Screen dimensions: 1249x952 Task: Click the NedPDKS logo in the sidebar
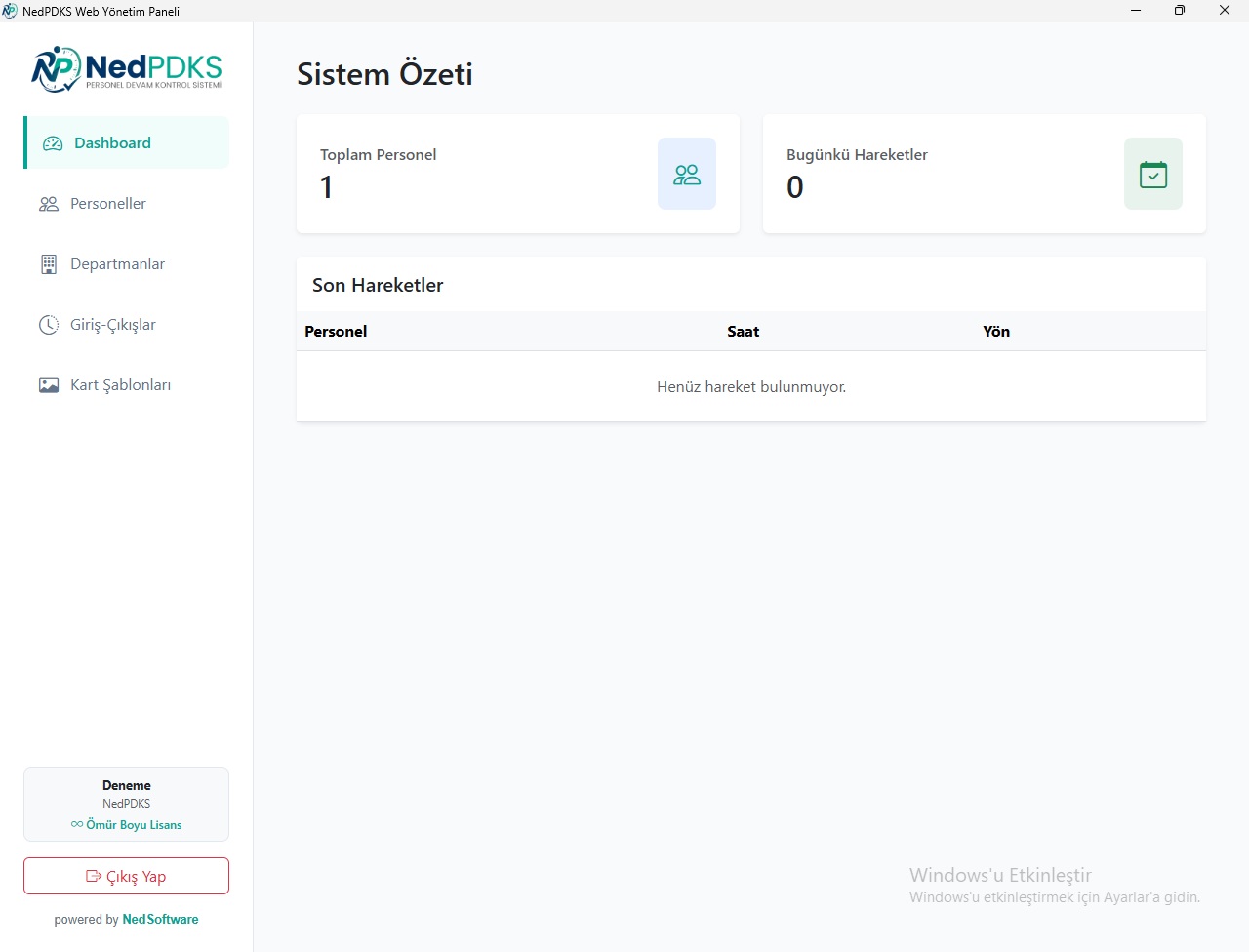(127, 69)
